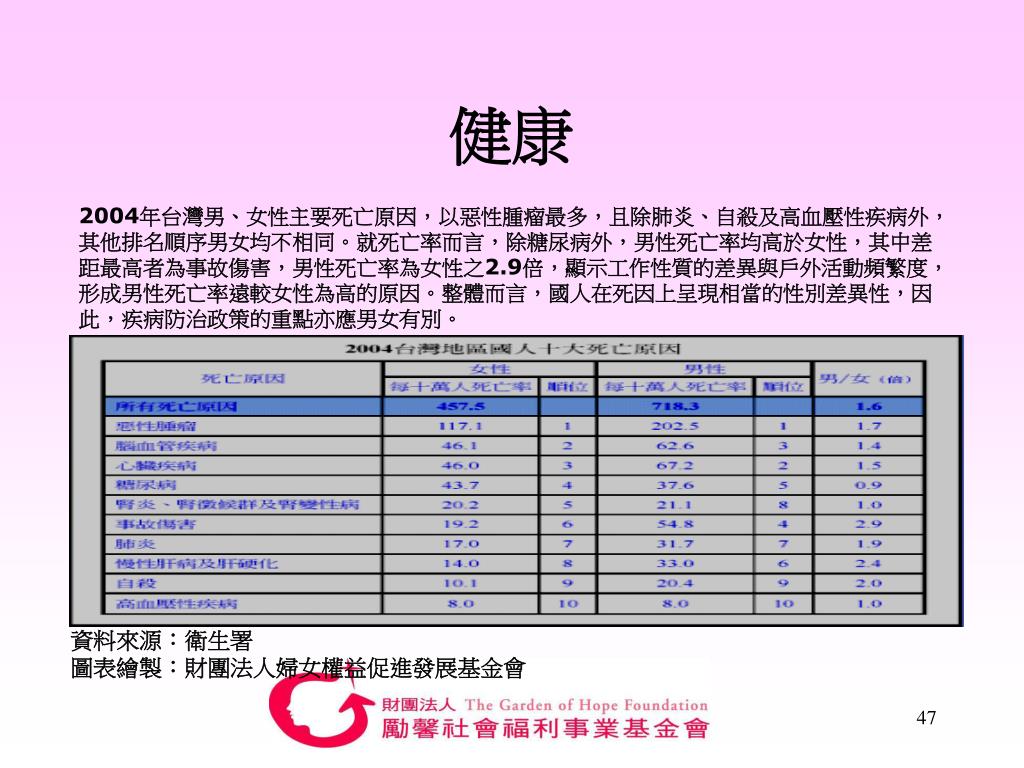This screenshot has width=1024, height=768.
Task: Click the 男/女 (倍) column header
Action: pyautogui.click(x=865, y=378)
